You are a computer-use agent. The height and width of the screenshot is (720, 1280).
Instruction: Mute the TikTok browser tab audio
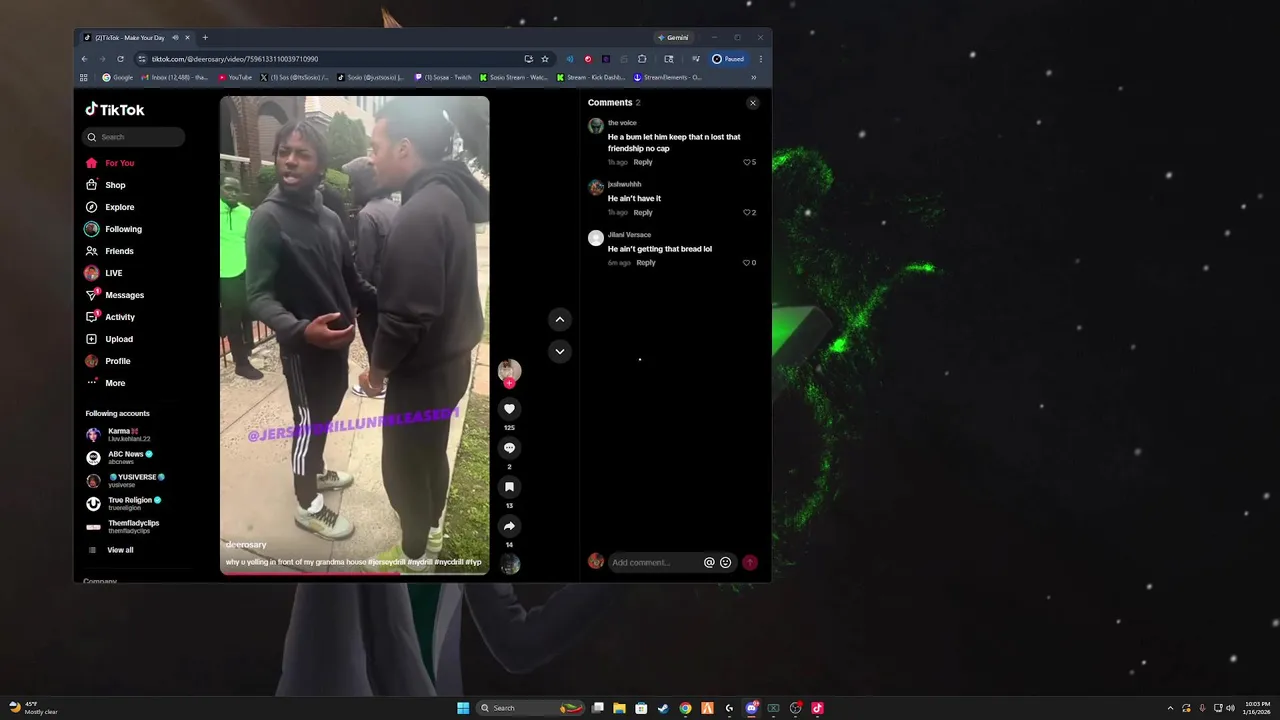[x=175, y=38]
